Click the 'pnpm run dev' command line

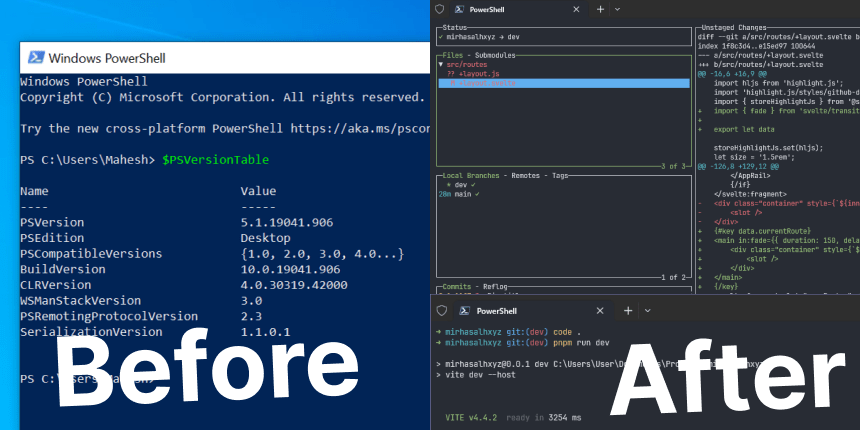pyautogui.click(x=581, y=343)
